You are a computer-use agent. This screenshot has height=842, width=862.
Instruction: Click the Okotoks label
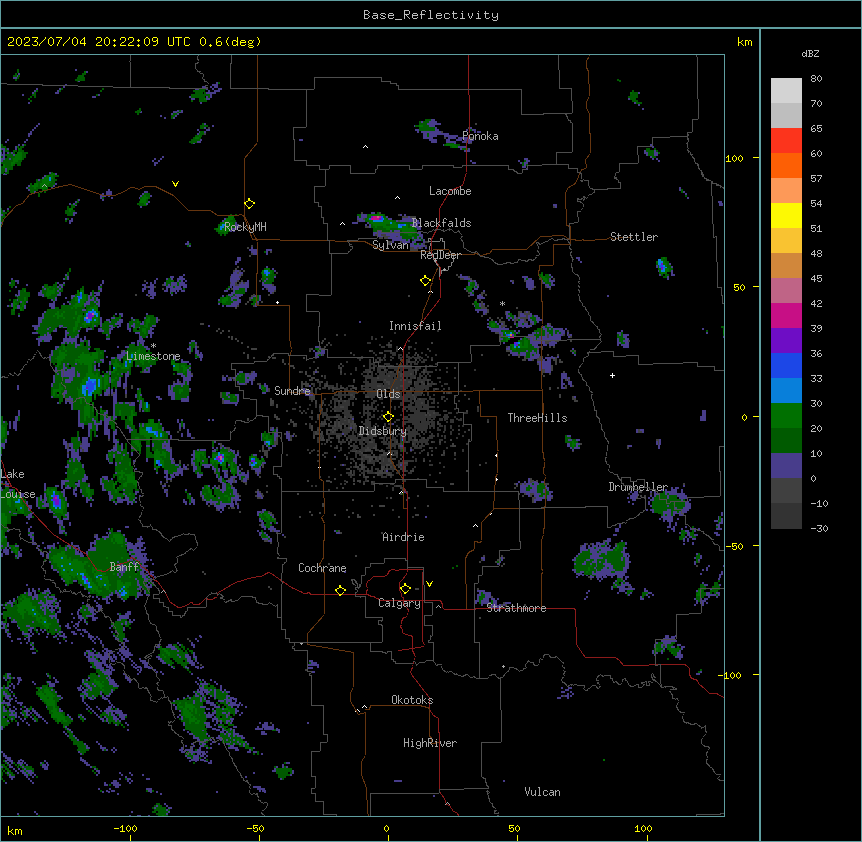click(x=412, y=700)
